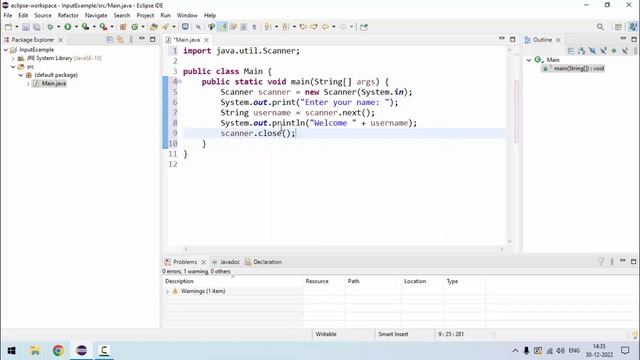This screenshot has height=360, width=640.
Task: Open the Navigate menu
Action: [96, 16]
